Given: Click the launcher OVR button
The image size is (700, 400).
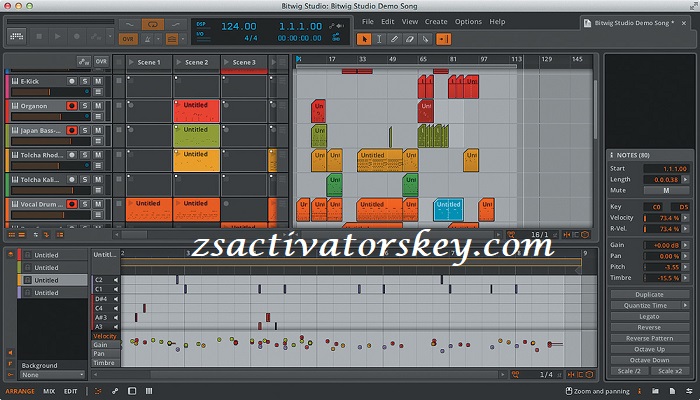Looking at the screenshot, I should pyautogui.click(x=101, y=62).
